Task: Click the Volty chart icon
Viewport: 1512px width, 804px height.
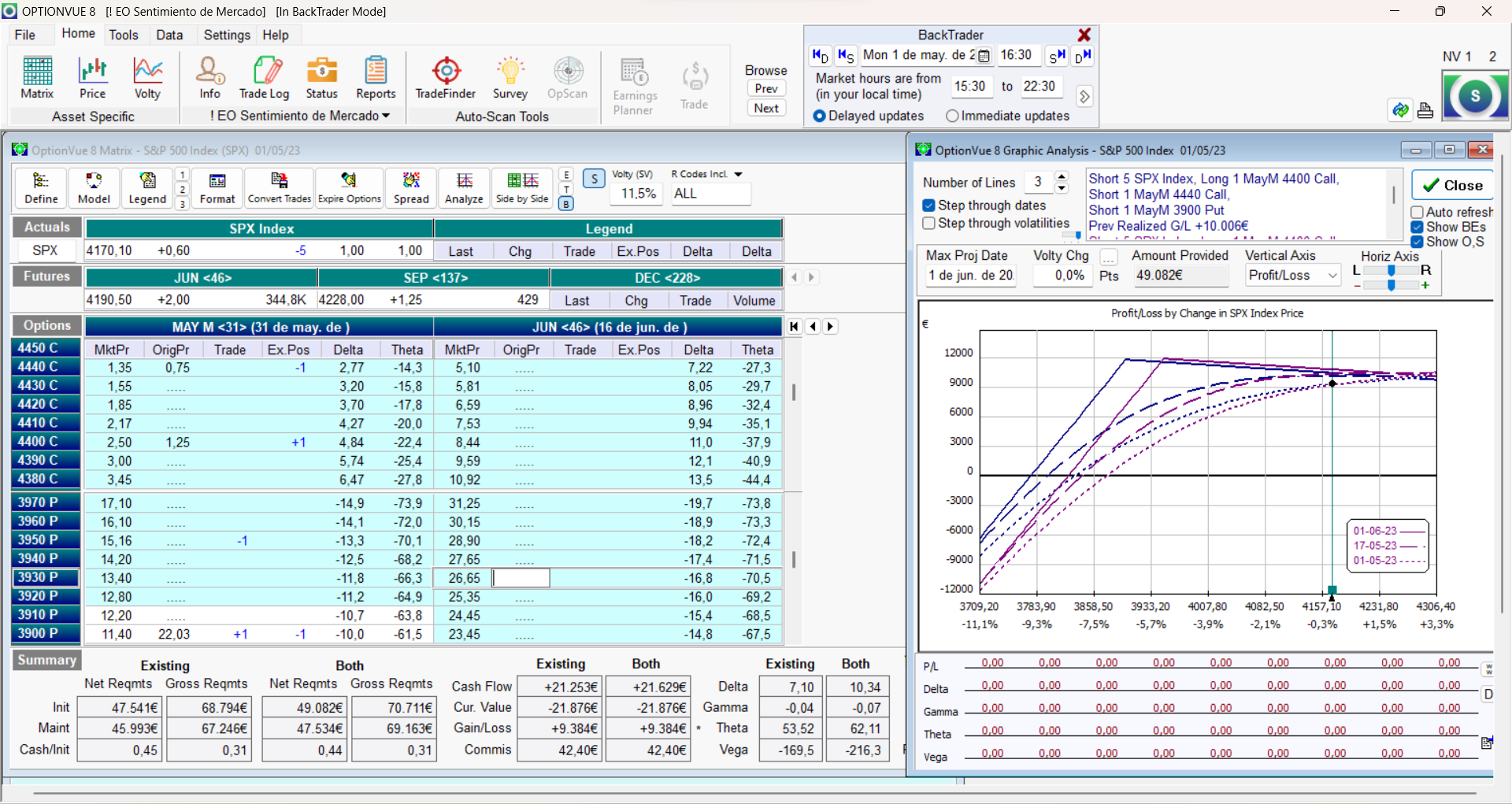Action: pos(147,77)
